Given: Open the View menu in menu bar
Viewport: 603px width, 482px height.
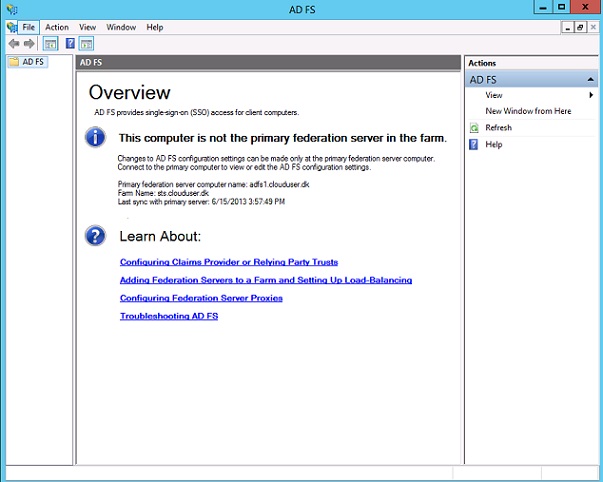Looking at the screenshot, I should coord(87,27).
